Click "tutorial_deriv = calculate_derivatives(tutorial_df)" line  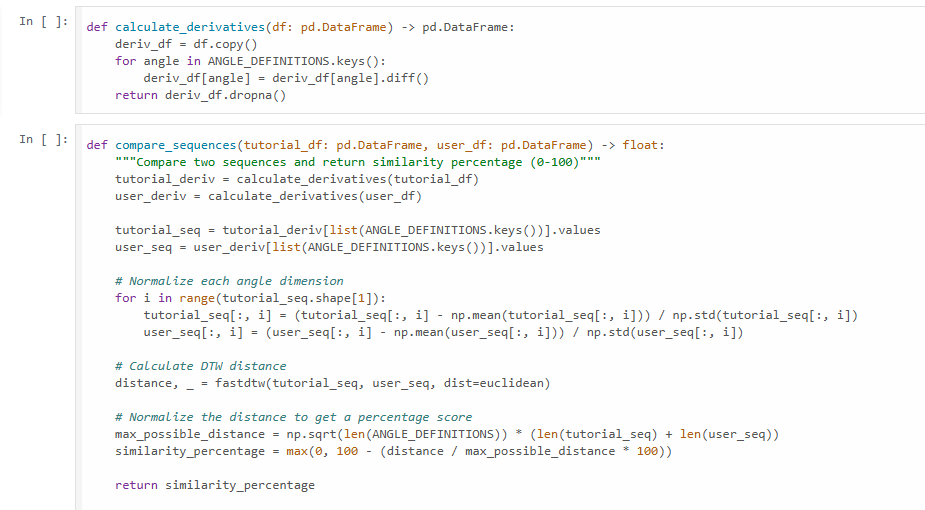tap(297, 179)
